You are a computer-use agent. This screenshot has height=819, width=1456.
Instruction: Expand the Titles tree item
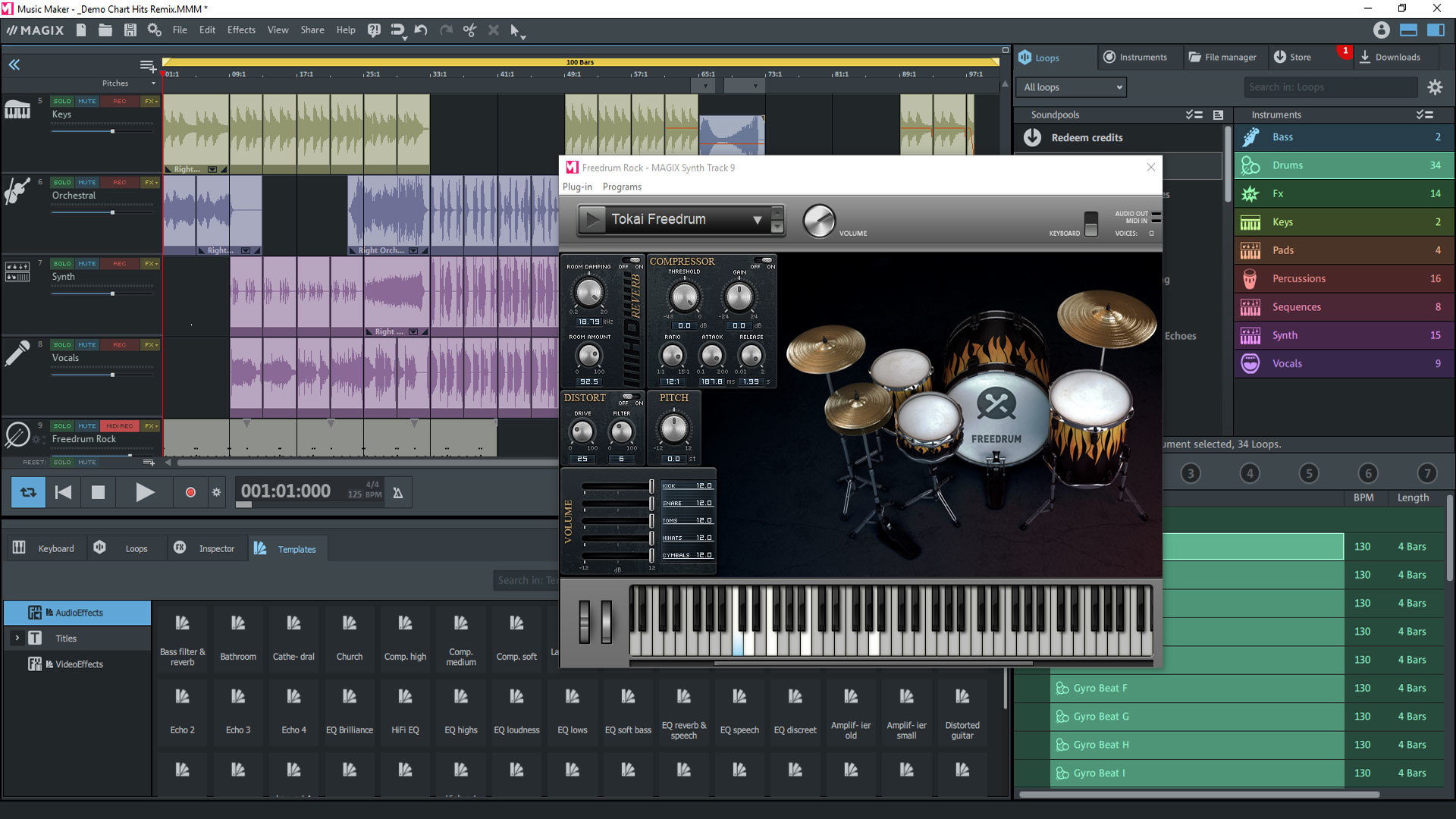[x=17, y=639]
